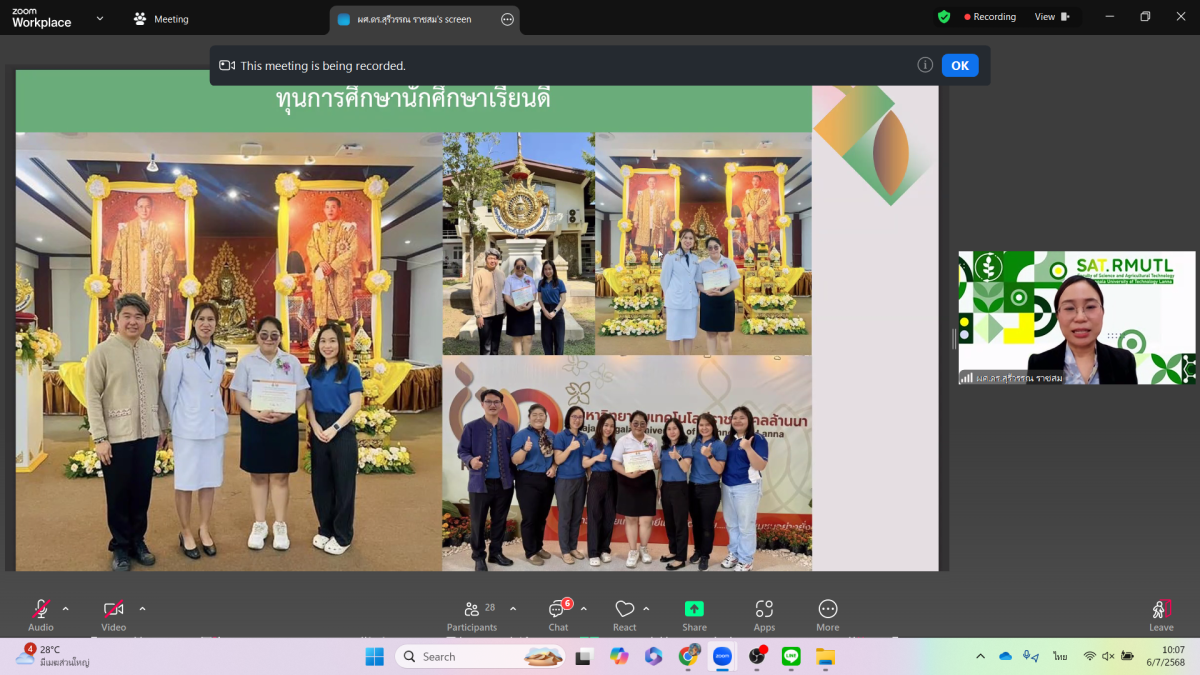Open the Zoom Apps panel

pyautogui.click(x=764, y=615)
